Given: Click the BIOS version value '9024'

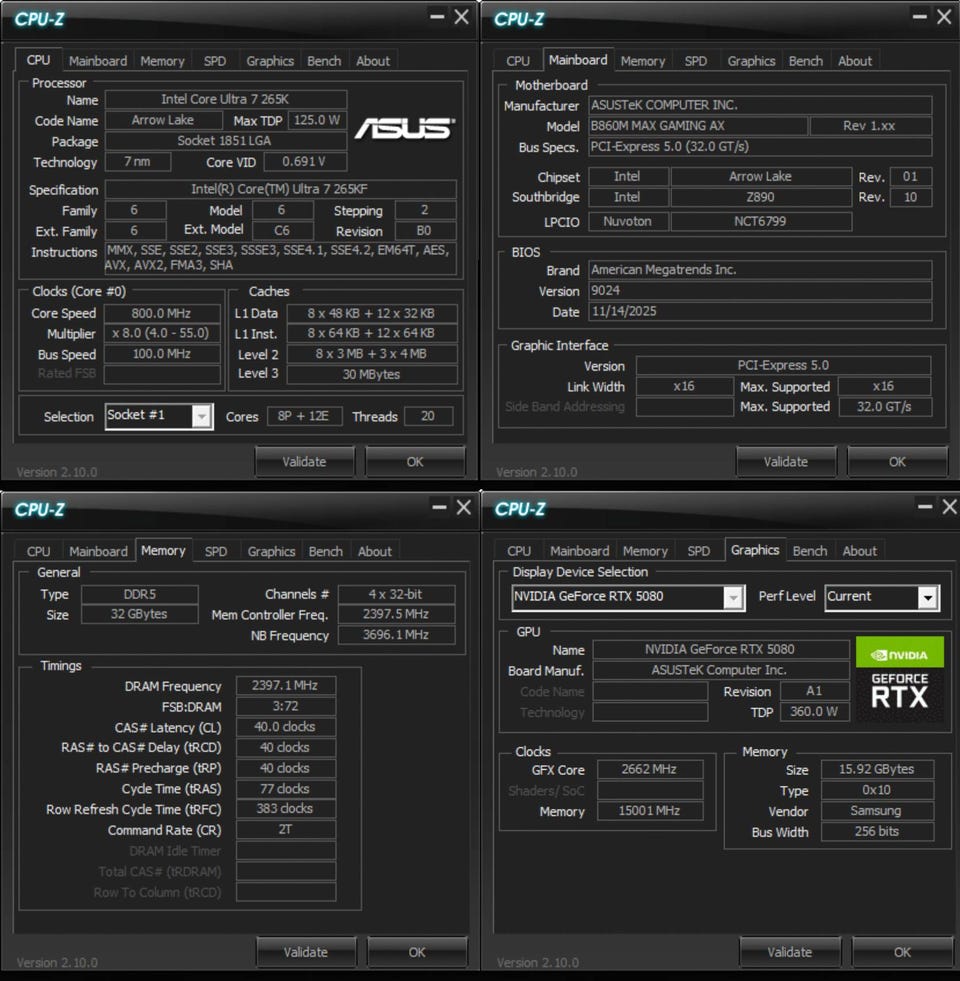Looking at the screenshot, I should click(x=760, y=290).
